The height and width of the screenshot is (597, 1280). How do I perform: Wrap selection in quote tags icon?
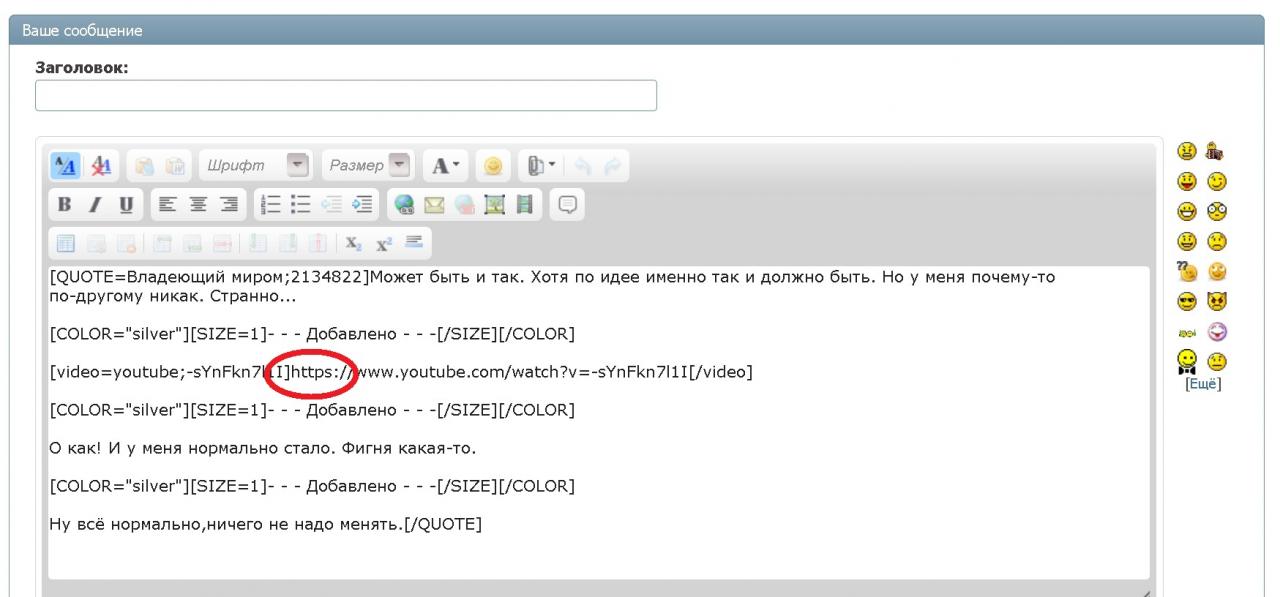(569, 204)
